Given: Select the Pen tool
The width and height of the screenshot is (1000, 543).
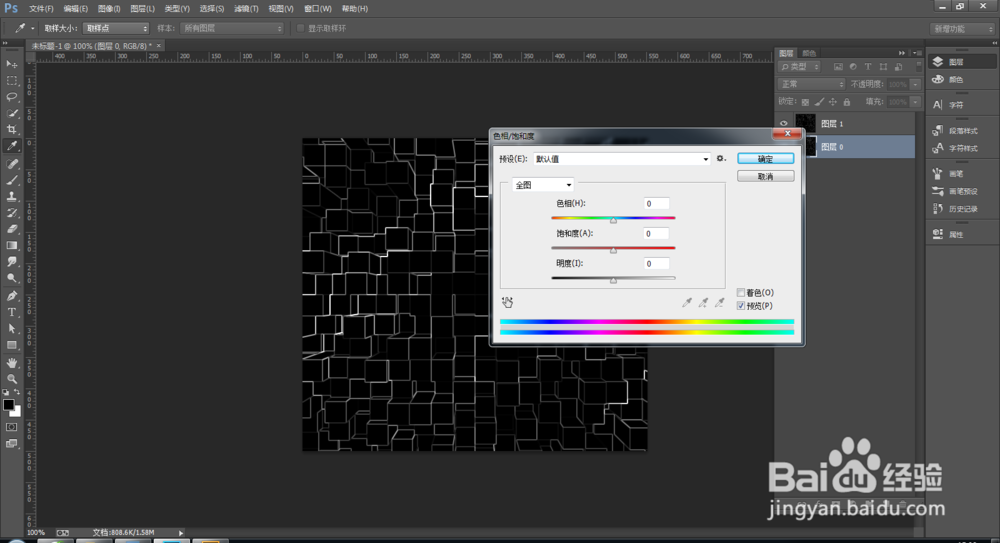Looking at the screenshot, I should click(11, 296).
